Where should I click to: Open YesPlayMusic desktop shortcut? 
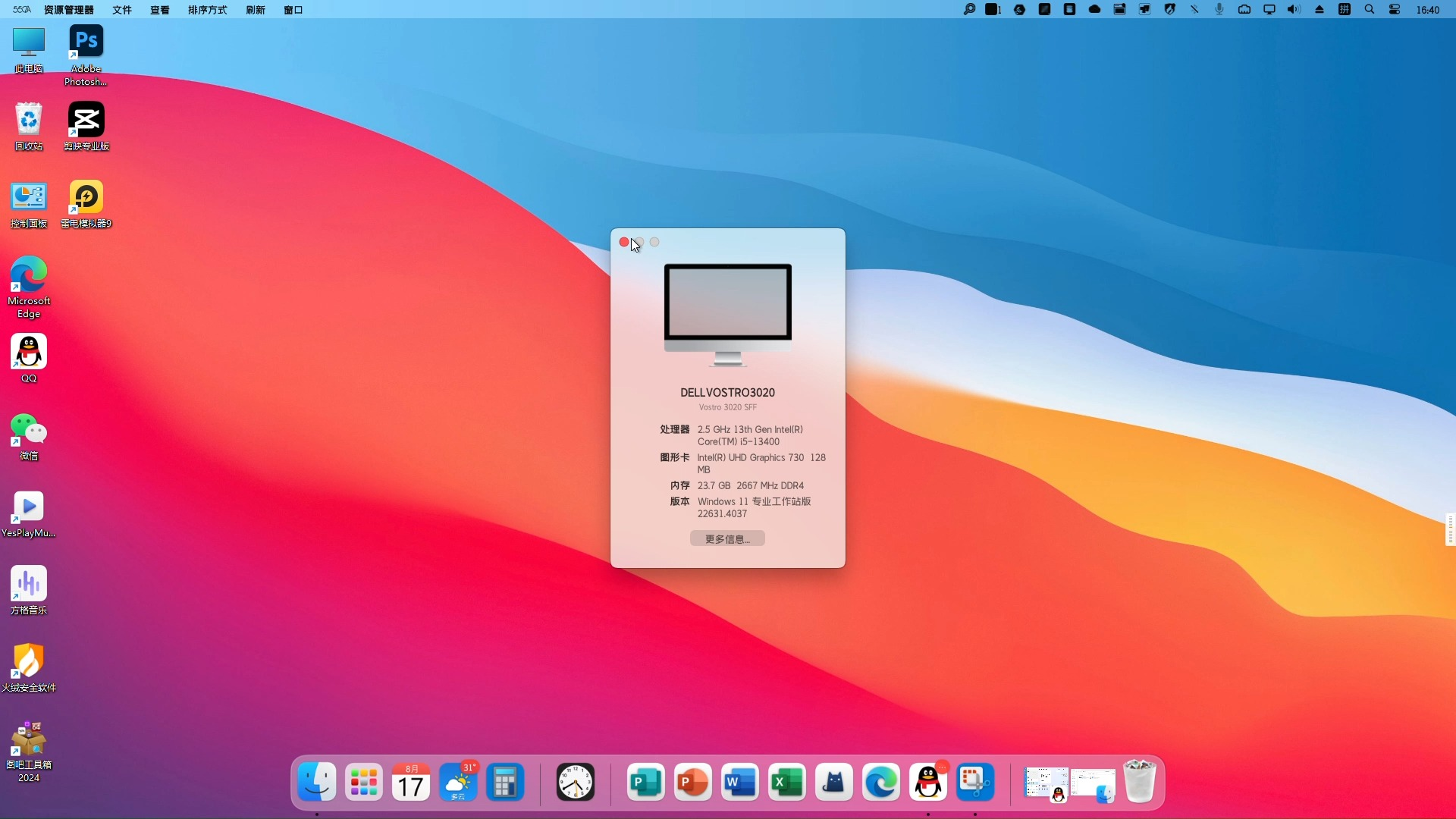(x=29, y=514)
